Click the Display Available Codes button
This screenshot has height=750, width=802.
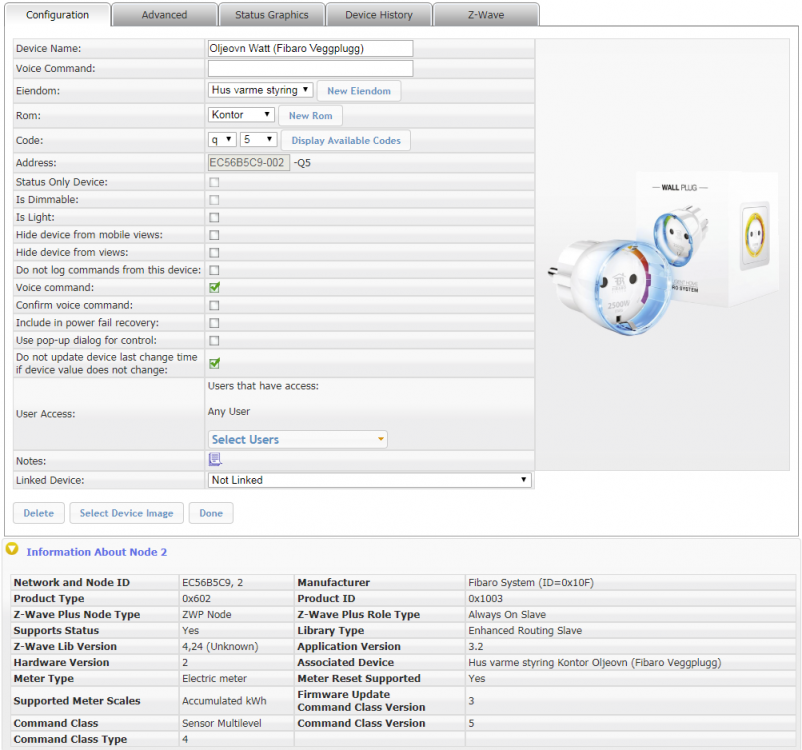346,141
